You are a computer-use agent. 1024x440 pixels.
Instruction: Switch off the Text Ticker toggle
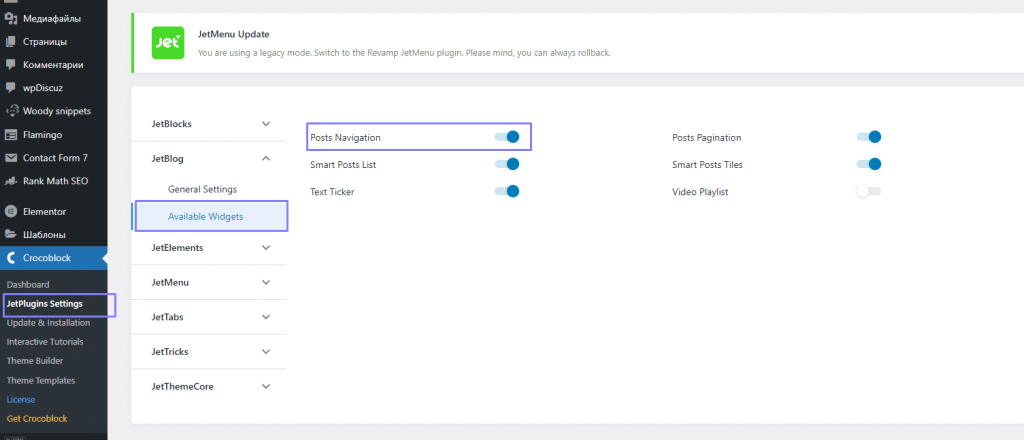[x=507, y=191]
